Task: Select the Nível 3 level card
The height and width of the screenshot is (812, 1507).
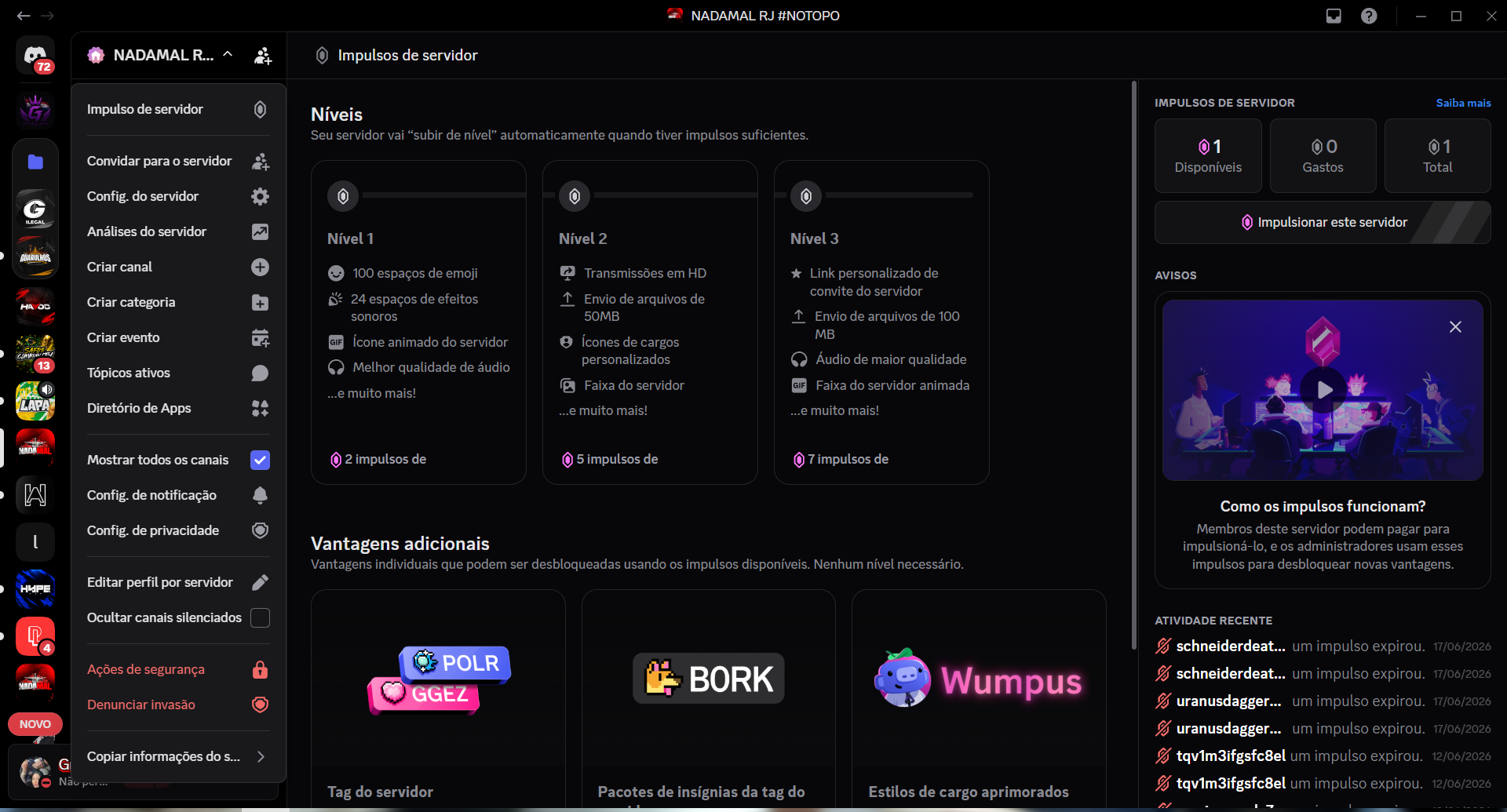Action: [x=881, y=322]
